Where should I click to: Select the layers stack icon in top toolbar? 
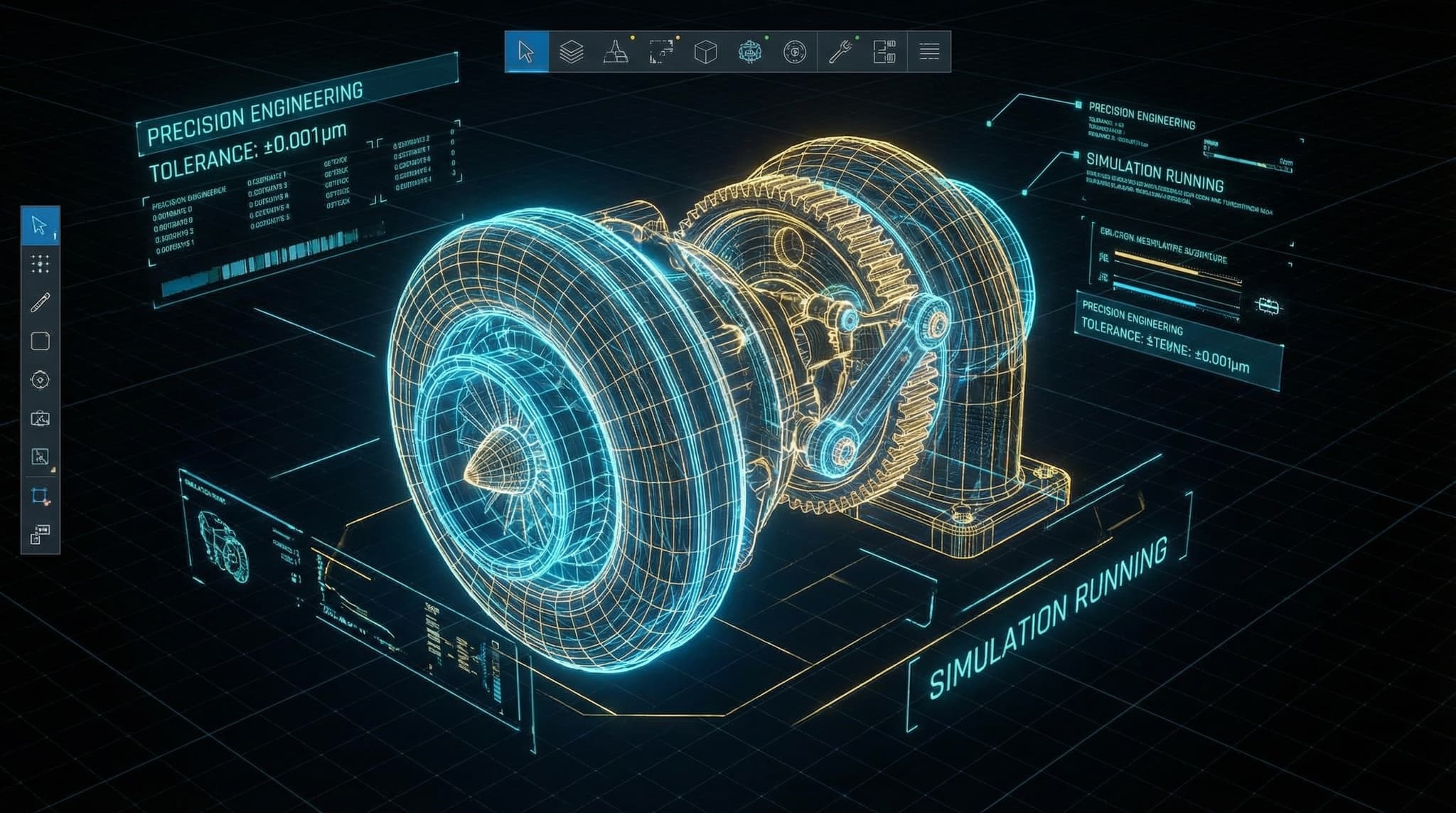click(x=572, y=52)
